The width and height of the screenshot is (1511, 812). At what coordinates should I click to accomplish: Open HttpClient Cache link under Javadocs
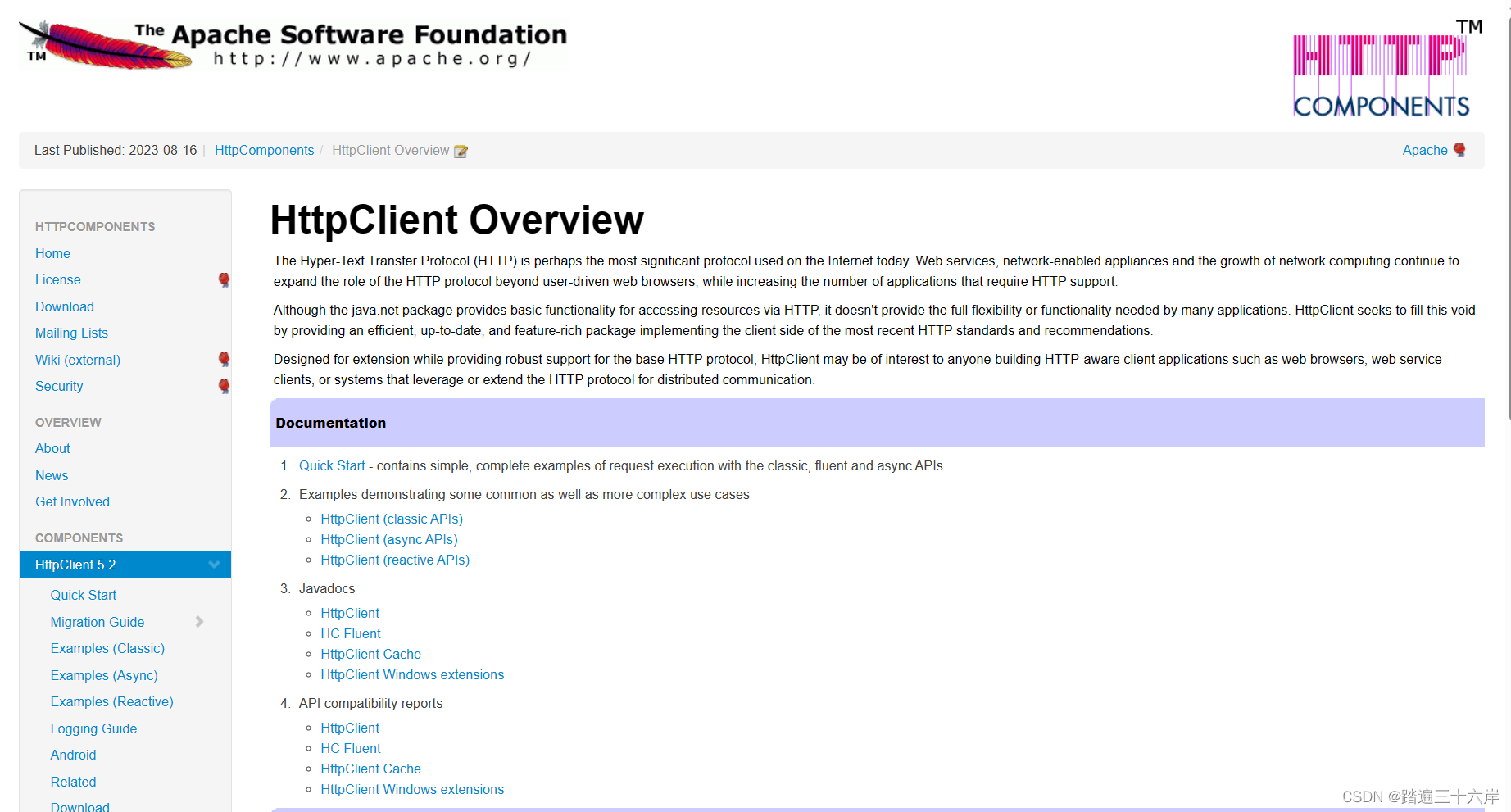pyautogui.click(x=371, y=655)
